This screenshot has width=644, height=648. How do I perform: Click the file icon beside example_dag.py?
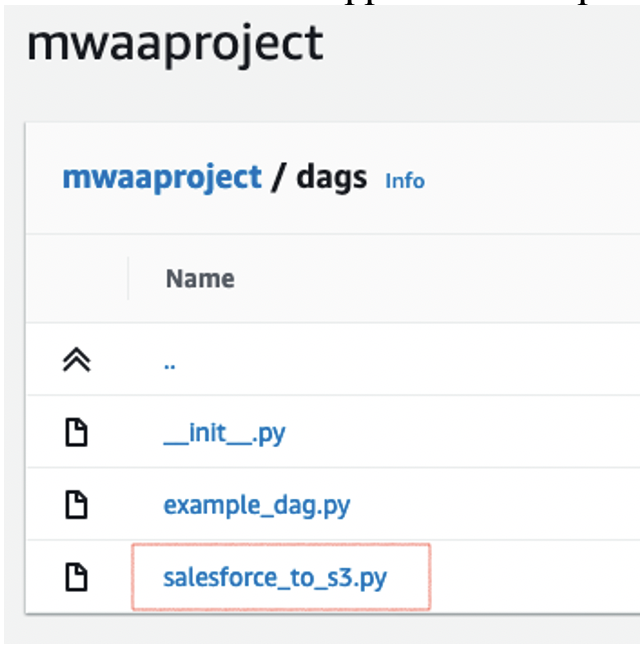76,505
